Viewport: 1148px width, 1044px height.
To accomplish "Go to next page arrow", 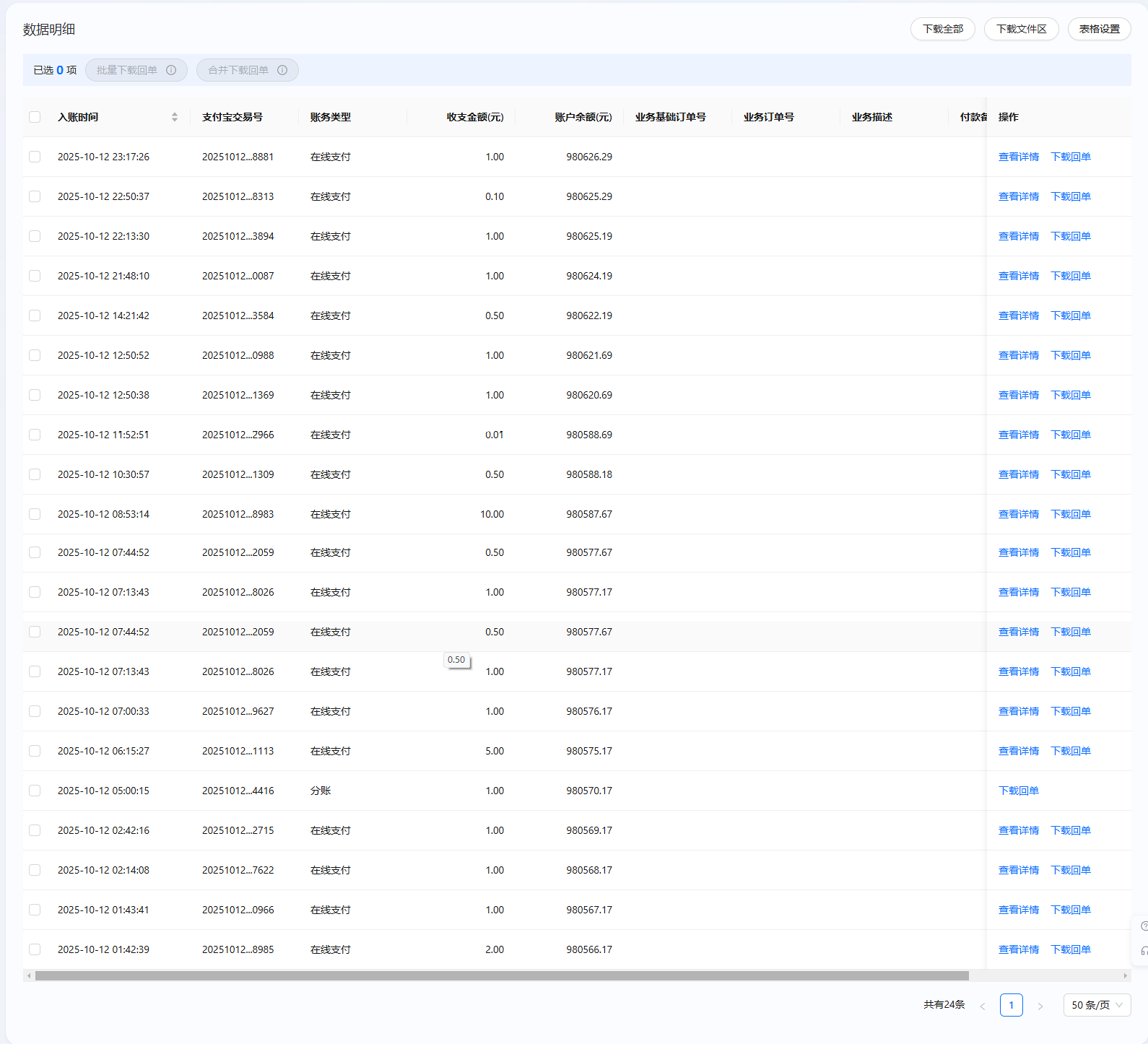I will (x=1040, y=1006).
